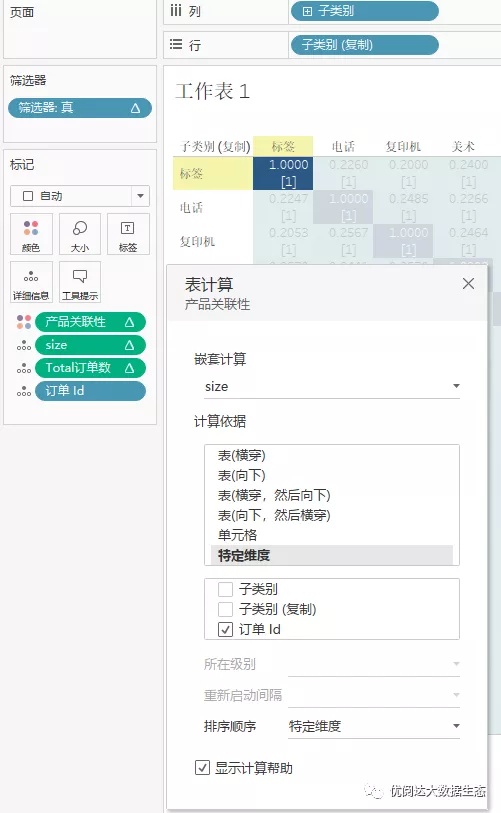This screenshot has height=813, width=501.
Task: Click the 复印机 column header
Action: [x=403, y=147]
